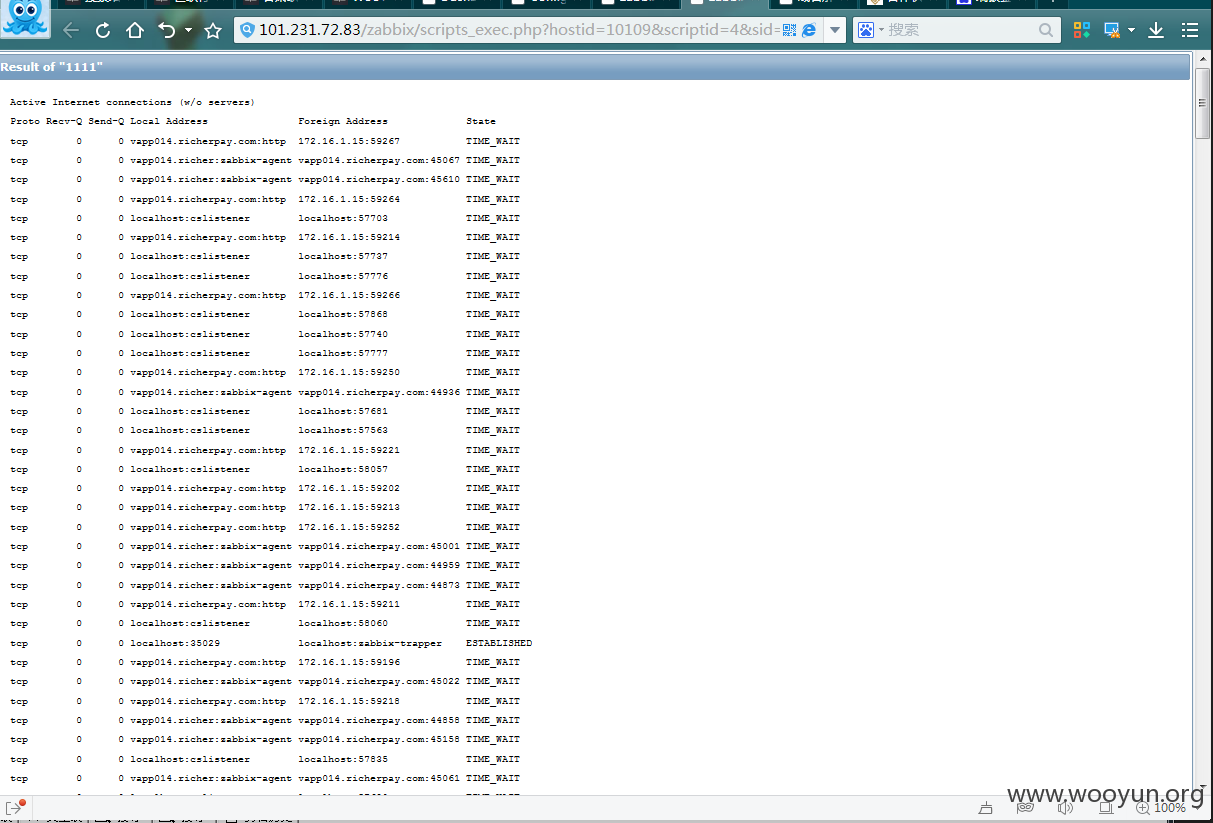
Task: Click the Baidu paw search engine icon
Action: pos(865,30)
